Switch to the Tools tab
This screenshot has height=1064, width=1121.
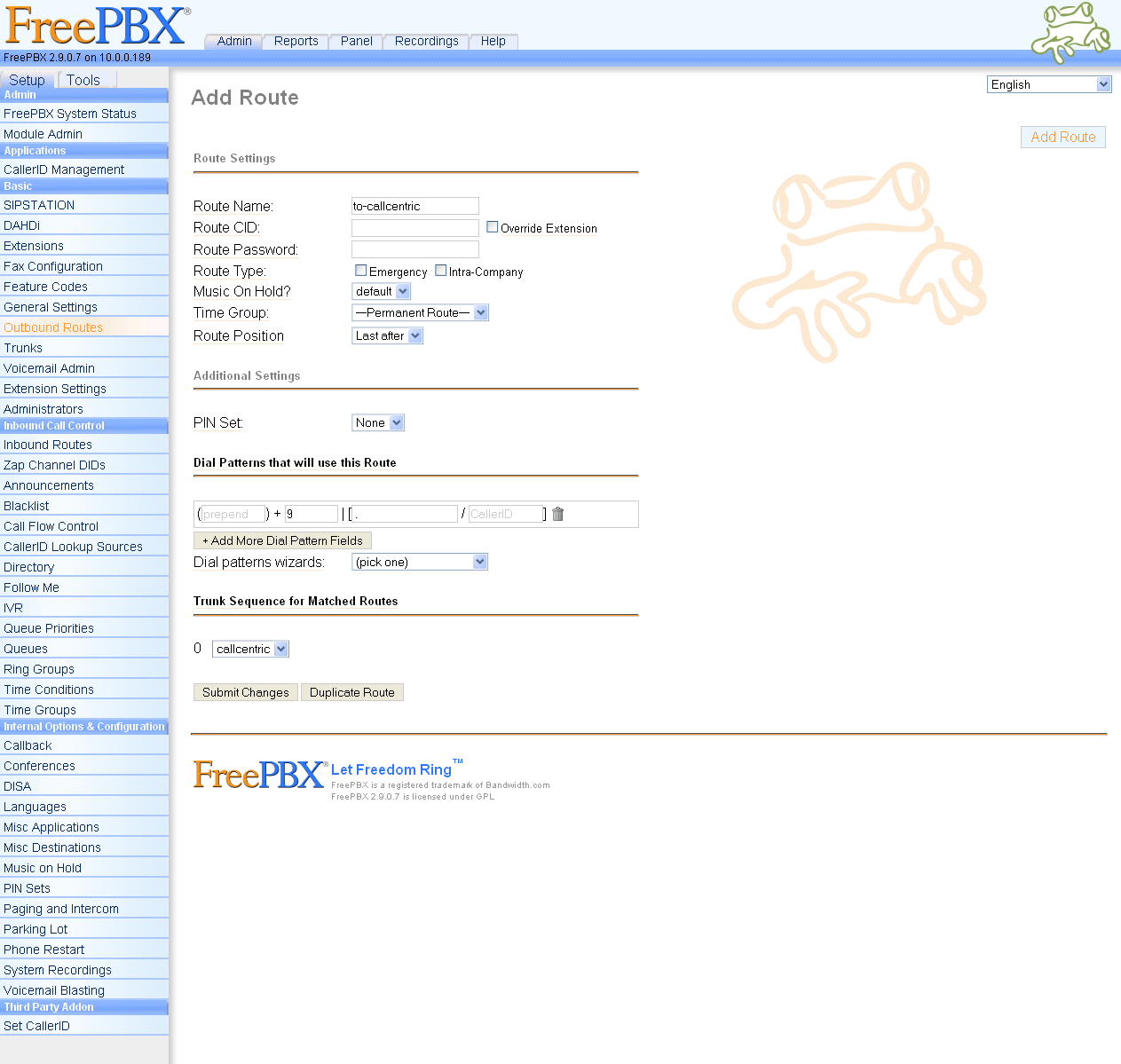pyautogui.click(x=83, y=79)
